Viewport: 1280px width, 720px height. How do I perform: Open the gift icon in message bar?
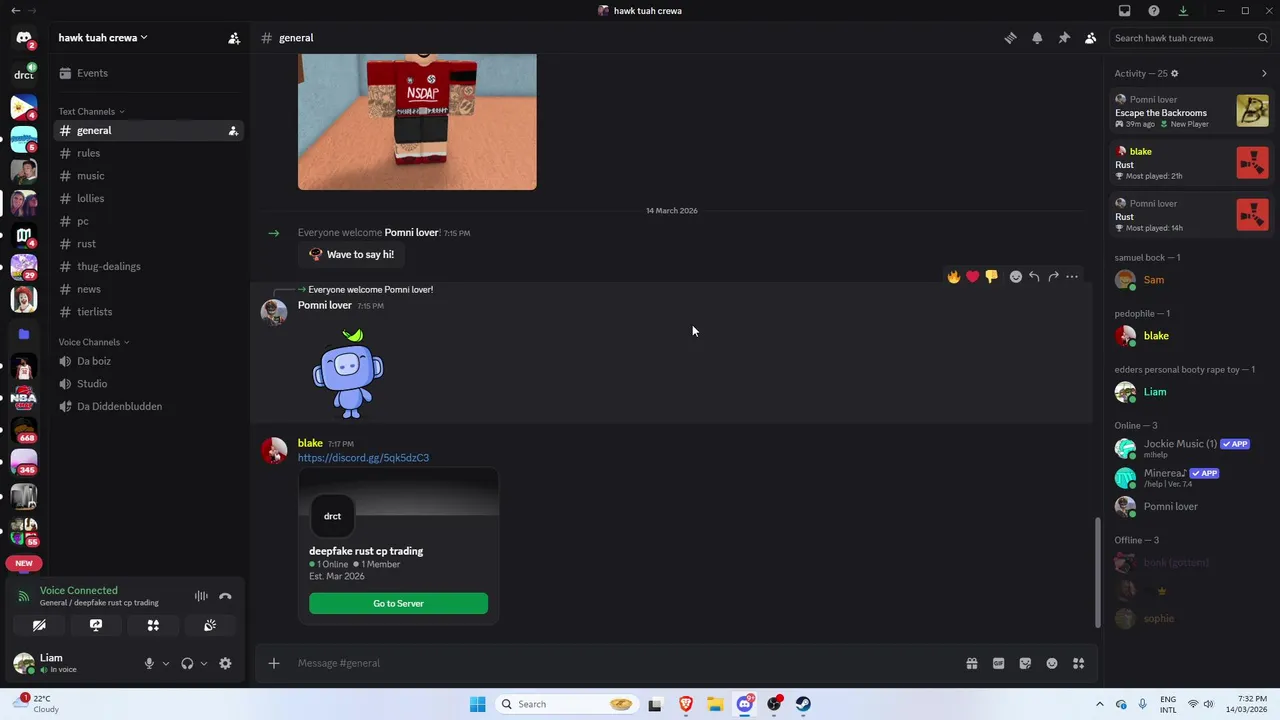(x=971, y=663)
